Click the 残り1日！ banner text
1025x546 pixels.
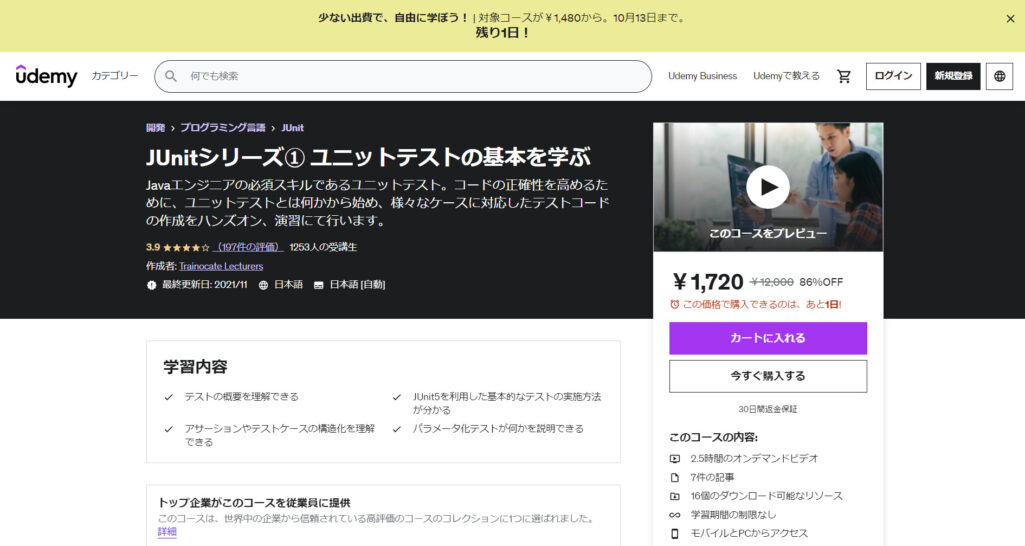pyautogui.click(x=502, y=33)
